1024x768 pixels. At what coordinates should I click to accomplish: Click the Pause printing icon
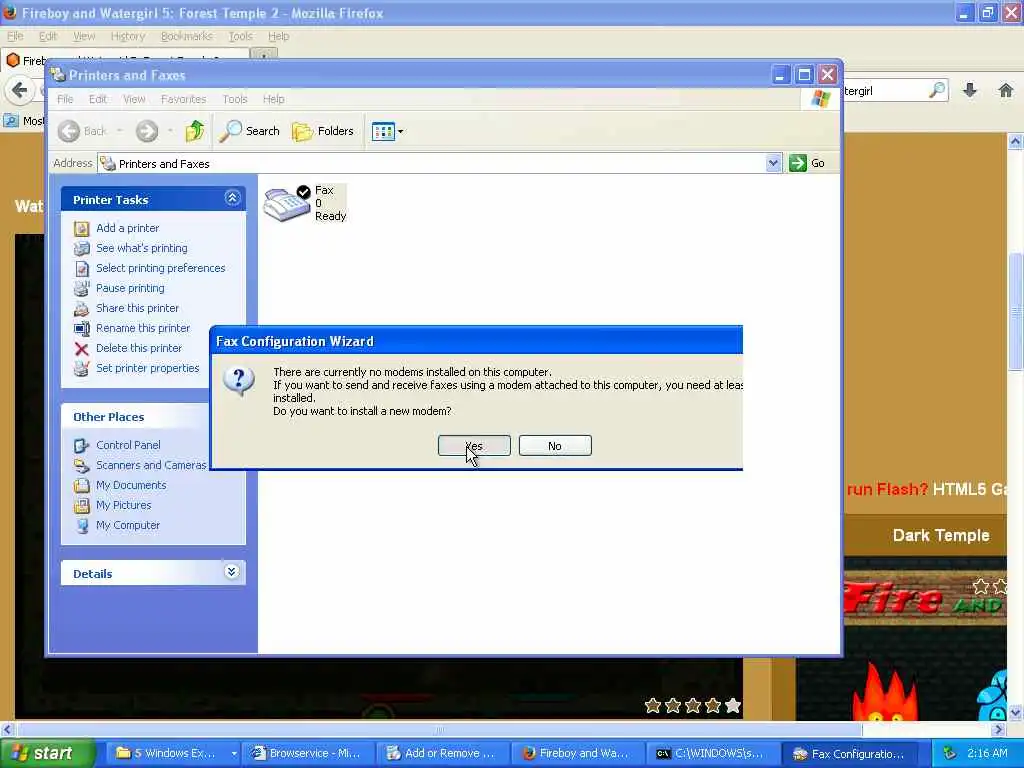tap(82, 289)
